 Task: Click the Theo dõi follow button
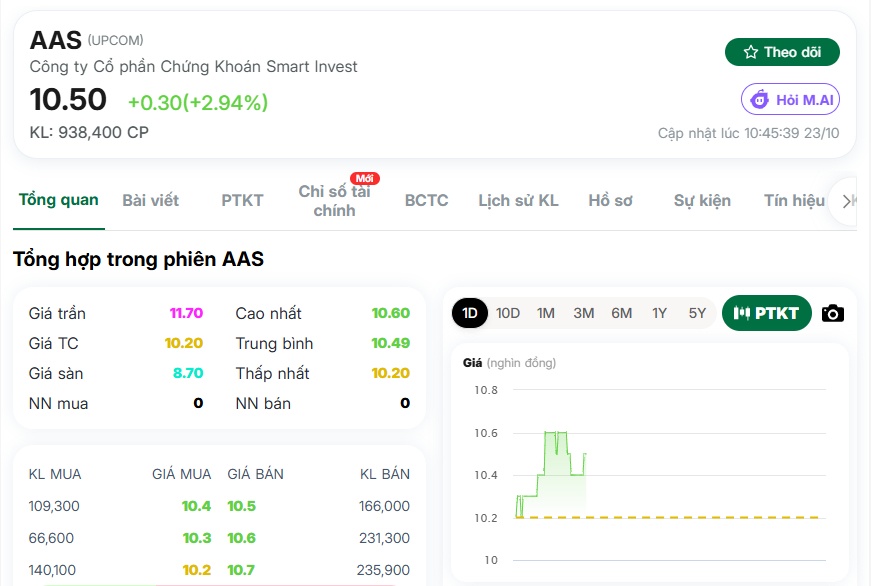[x=782, y=52]
